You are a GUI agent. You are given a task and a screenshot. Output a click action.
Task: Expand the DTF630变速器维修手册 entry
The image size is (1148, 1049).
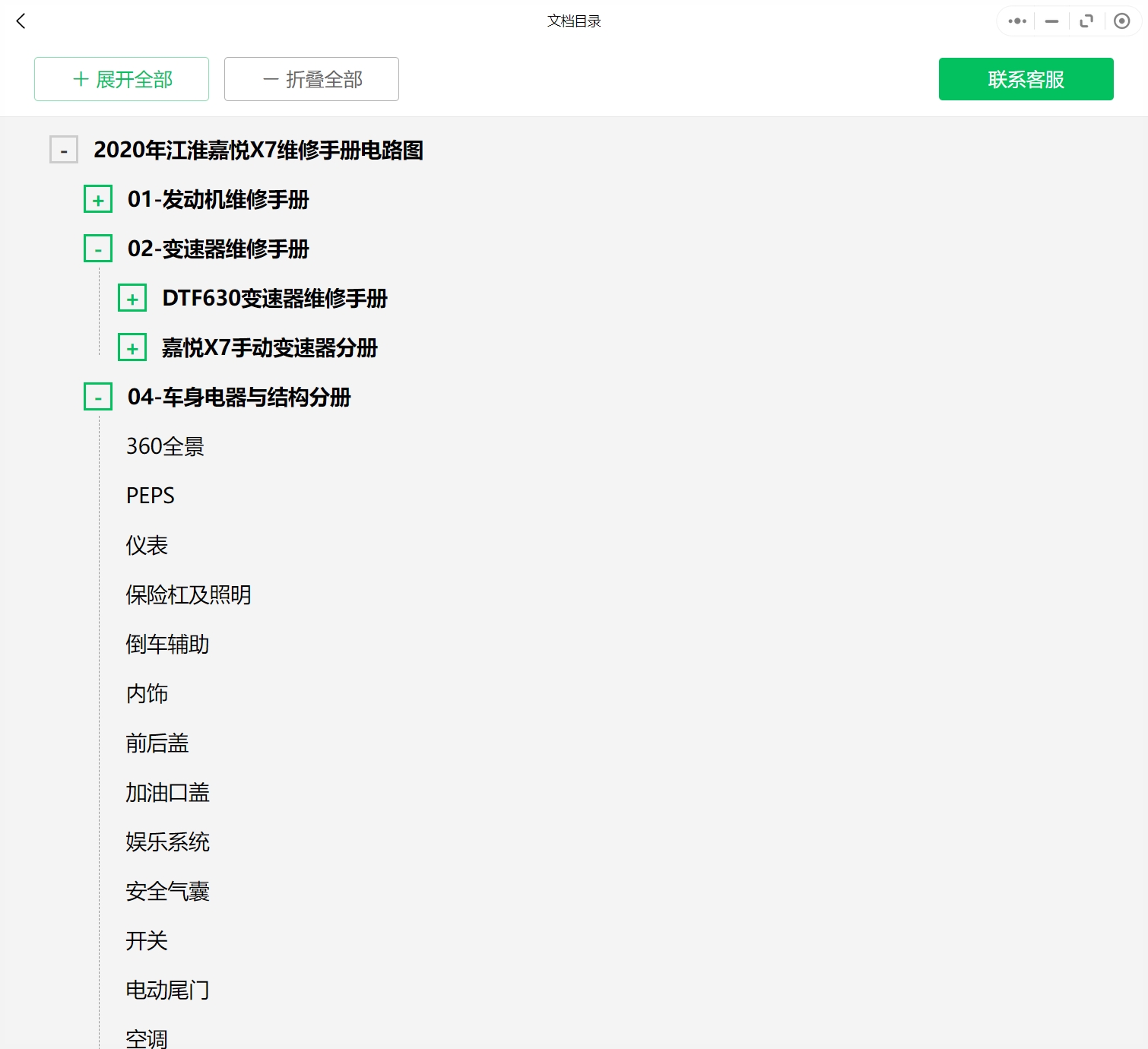point(132,298)
